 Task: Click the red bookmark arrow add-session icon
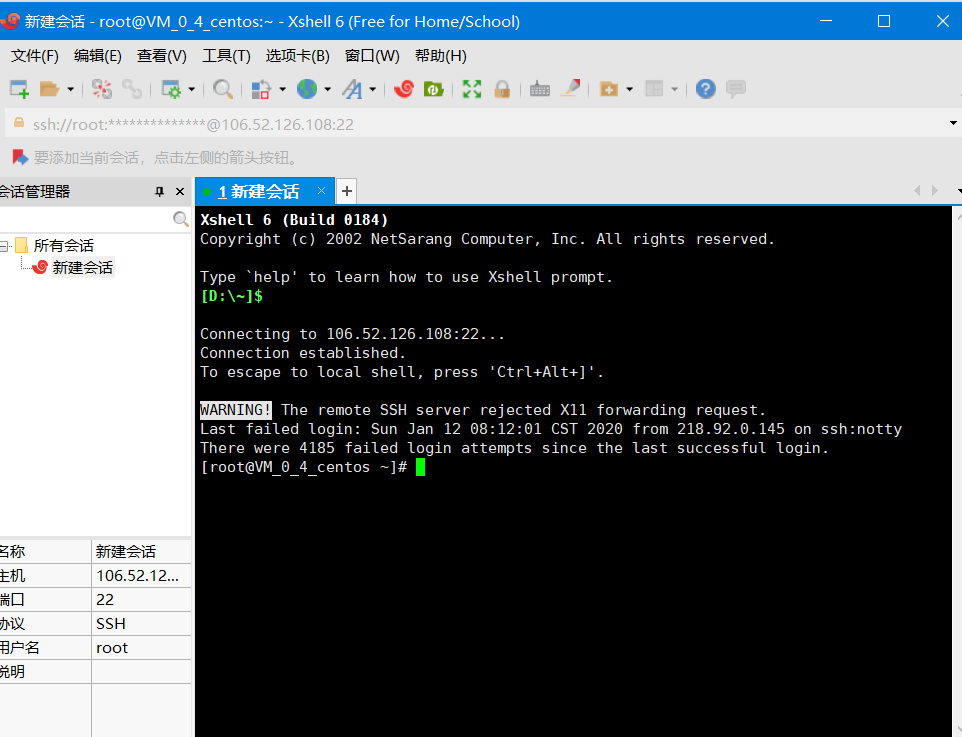point(20,158)
